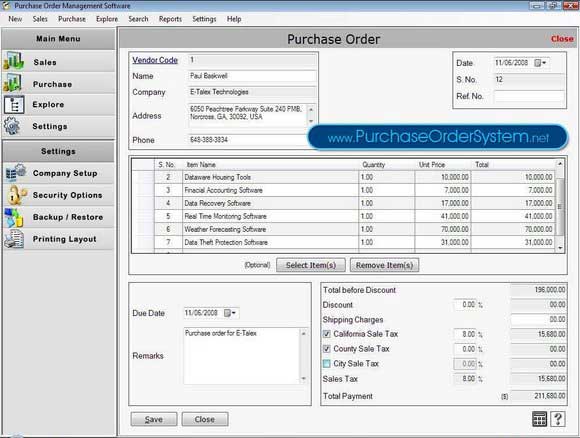The width and height of the screenshot is (580, 438).
Task: Open Backup / Restore icon
Action: [x=14, y=217]
